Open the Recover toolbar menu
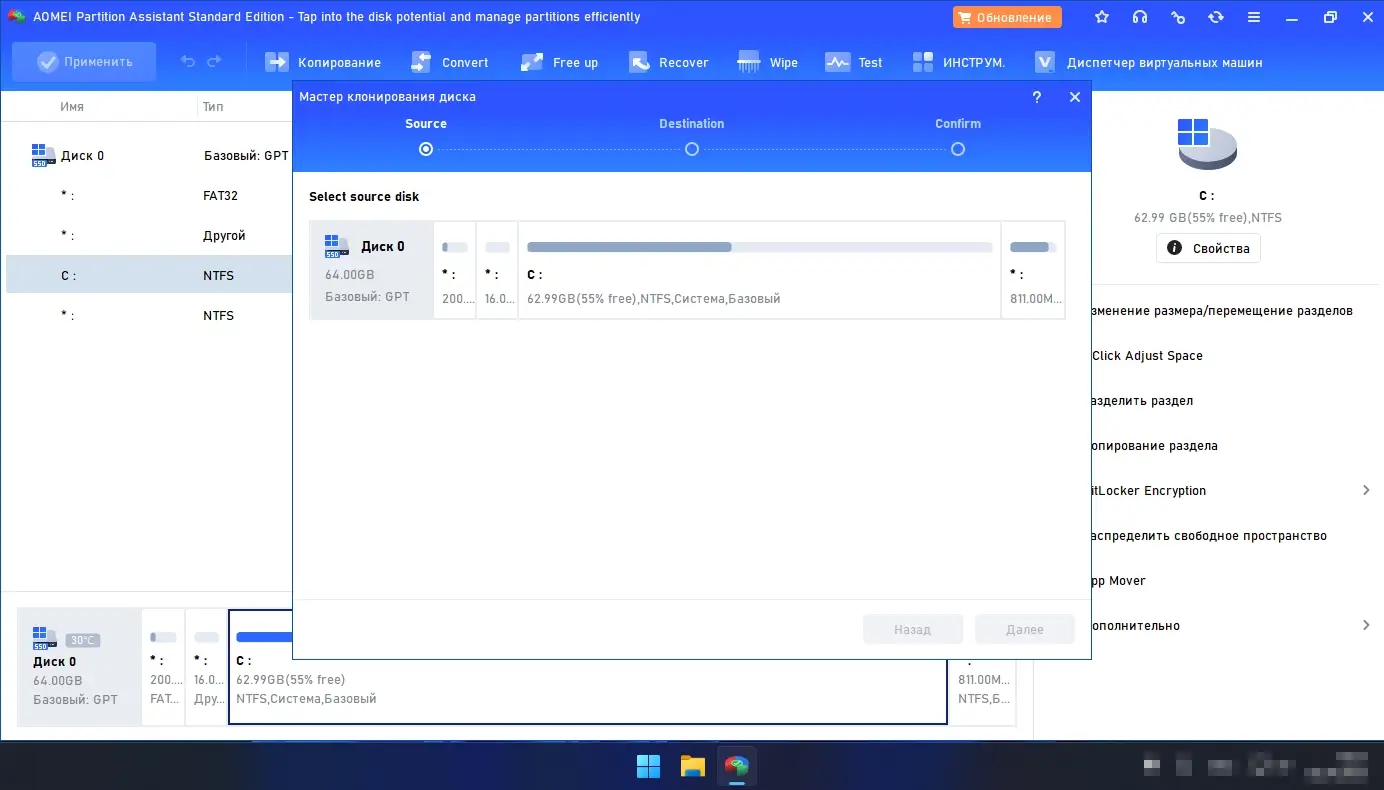The width and height of the screenshot is (1384, 790). click(668, 62)
